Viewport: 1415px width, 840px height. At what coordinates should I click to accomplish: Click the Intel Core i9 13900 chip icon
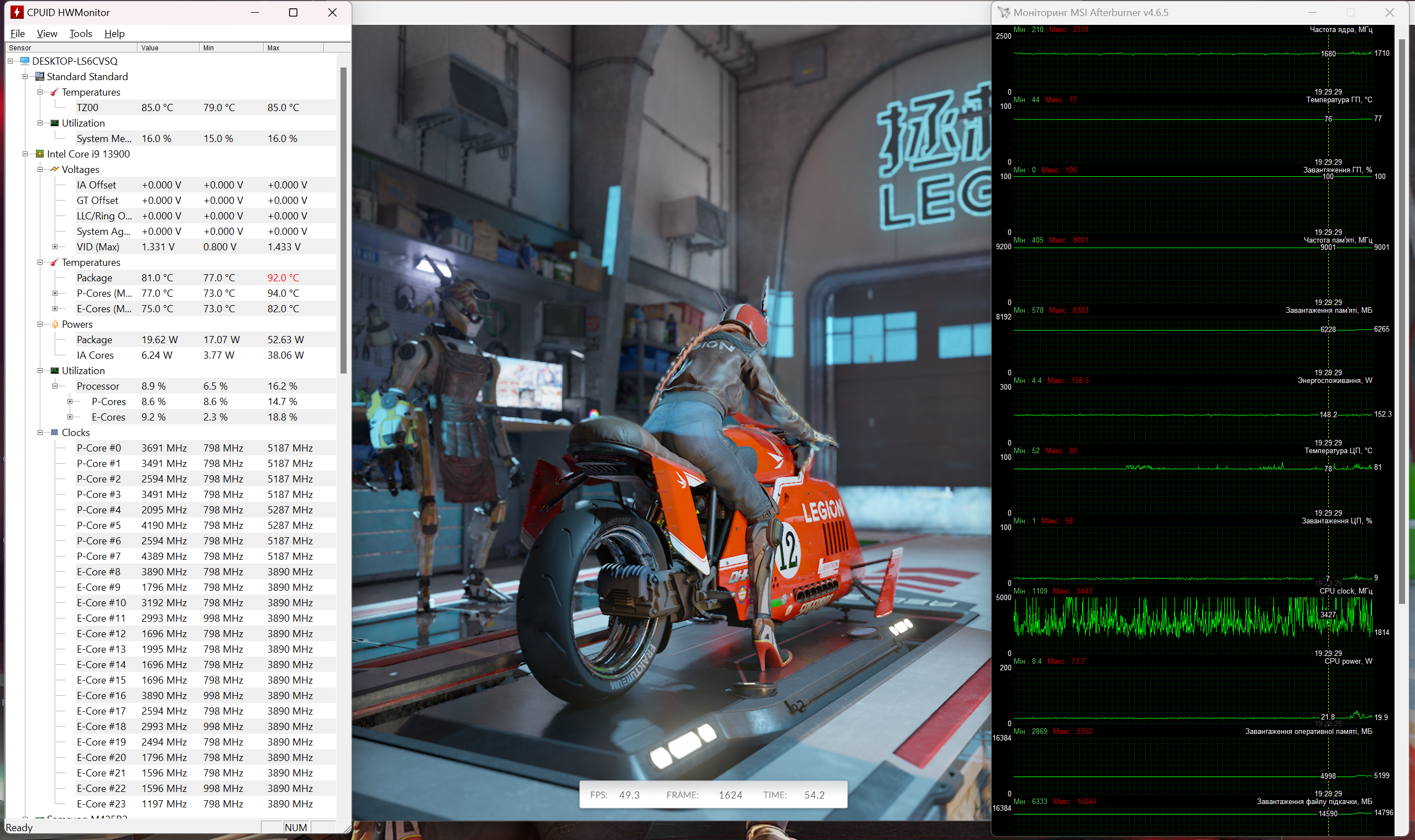coord(40,154)
